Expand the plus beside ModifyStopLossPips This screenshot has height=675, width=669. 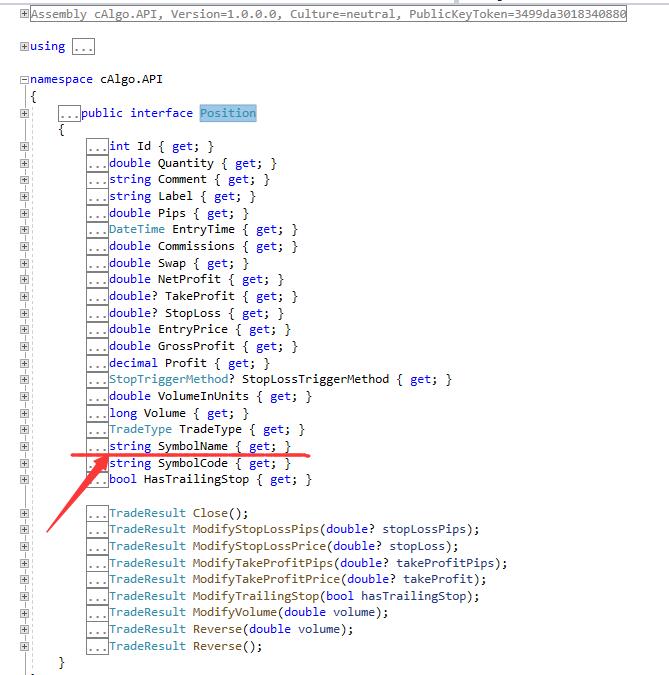25,529
